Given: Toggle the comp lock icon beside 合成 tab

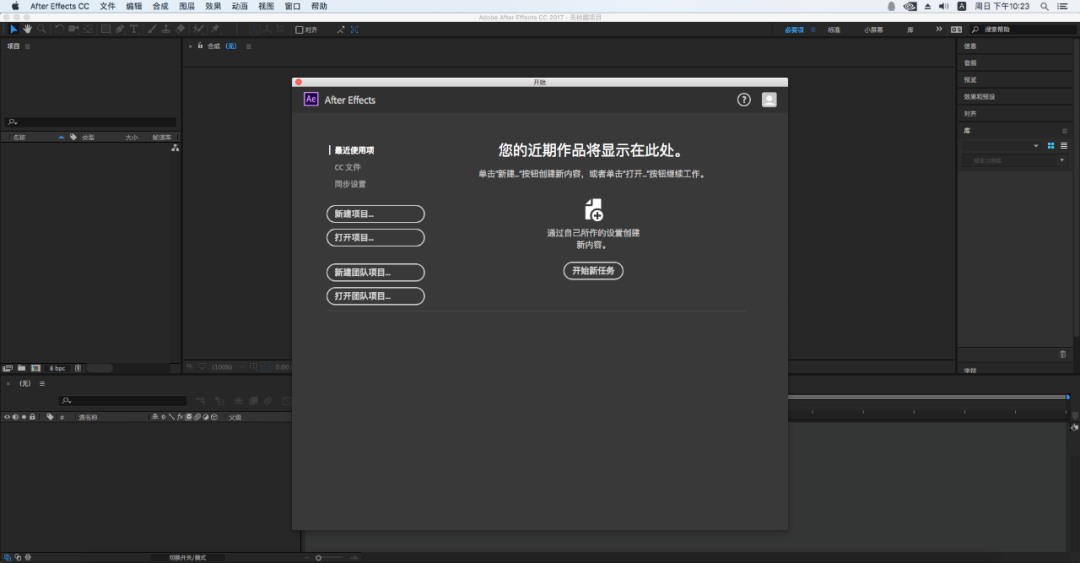Looking at the screenshot, I should pos(200,46).
